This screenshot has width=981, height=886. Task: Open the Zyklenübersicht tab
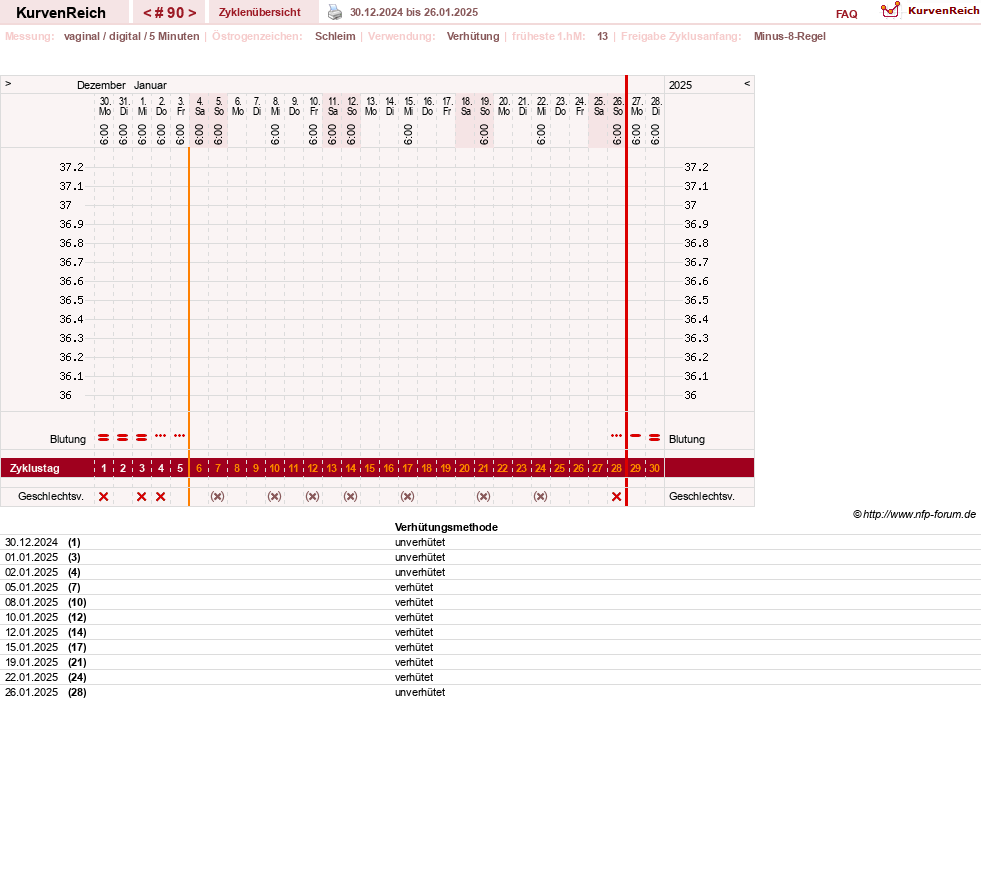coord(260,12)
